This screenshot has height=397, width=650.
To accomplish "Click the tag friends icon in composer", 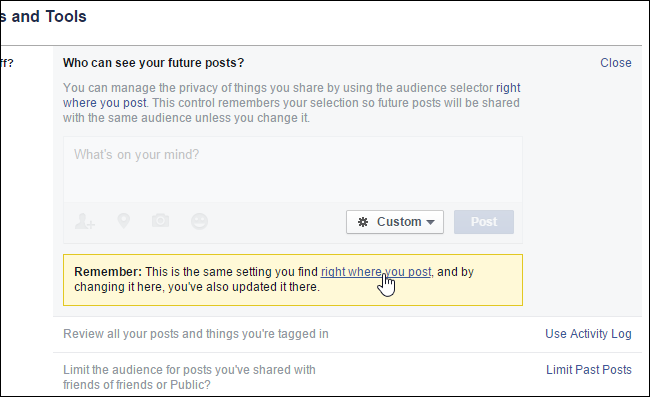I will (x=85, y=221).
